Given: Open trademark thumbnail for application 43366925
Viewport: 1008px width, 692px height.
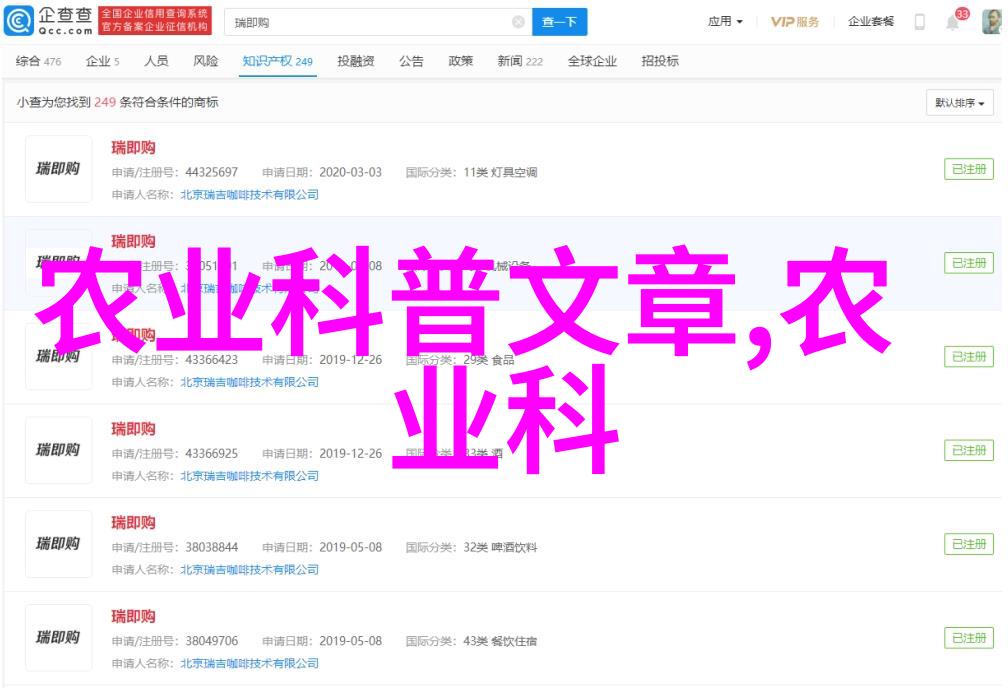Looking at the screenshot, I should pyautogui.click(x=58, y=450).
